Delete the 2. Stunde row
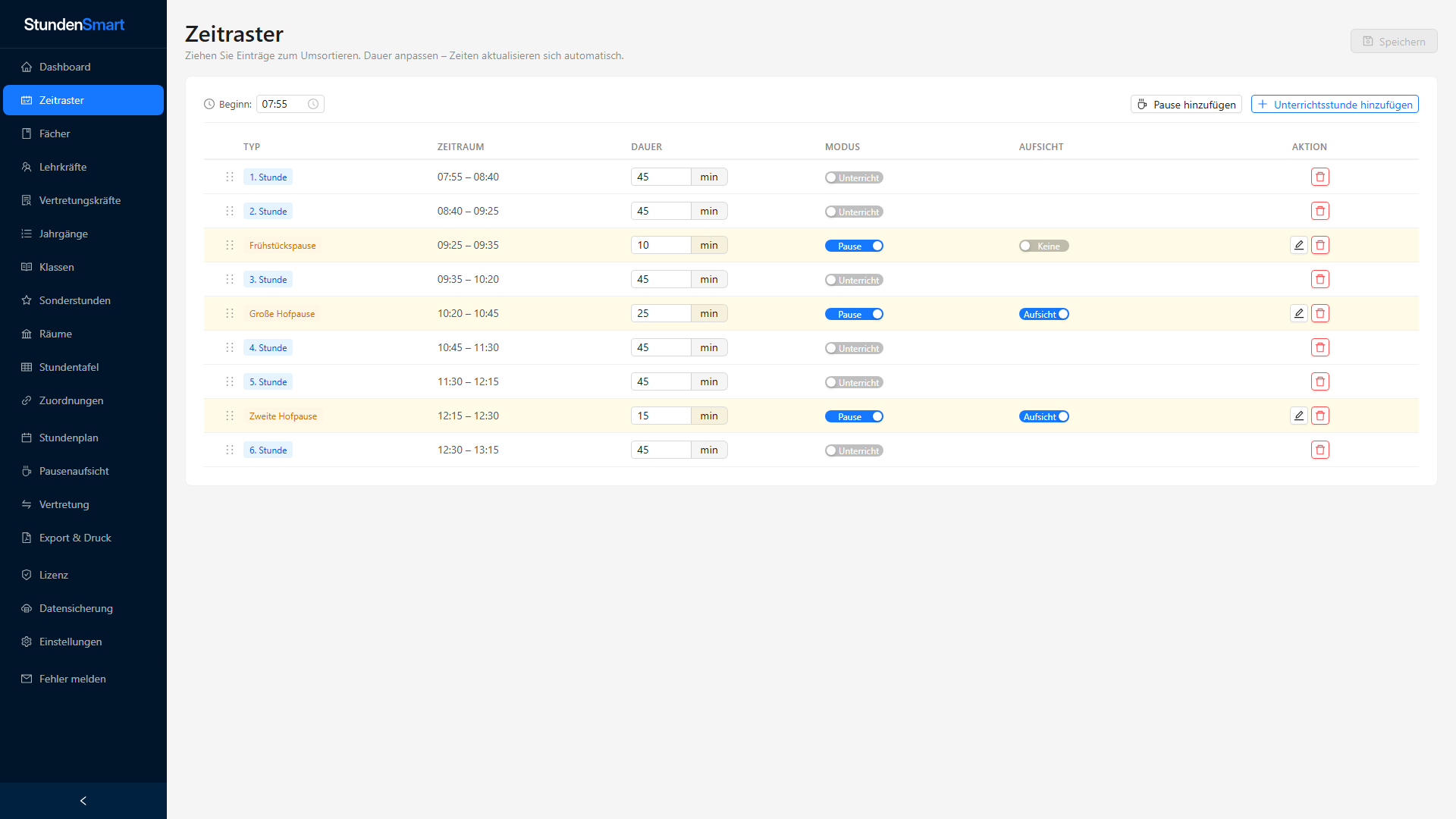Image resolution: width=1456 pixels, height=819 pixels. [1319, 211]
